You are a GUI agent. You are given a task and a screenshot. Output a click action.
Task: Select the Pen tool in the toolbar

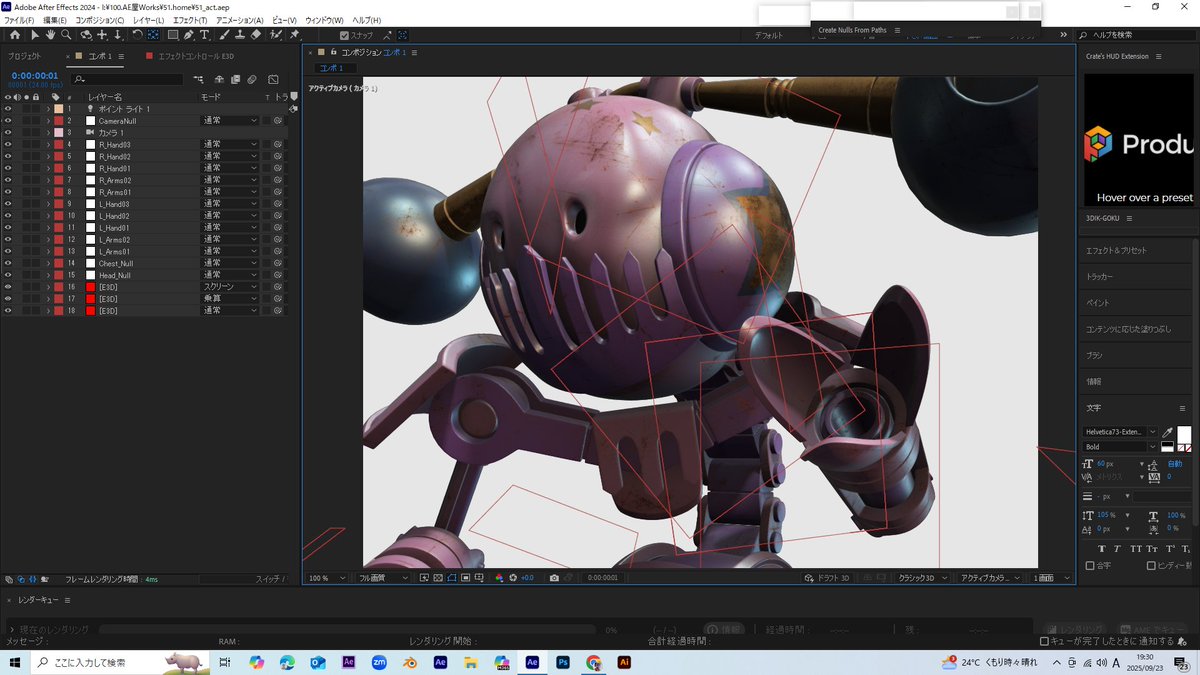(189, 34)
